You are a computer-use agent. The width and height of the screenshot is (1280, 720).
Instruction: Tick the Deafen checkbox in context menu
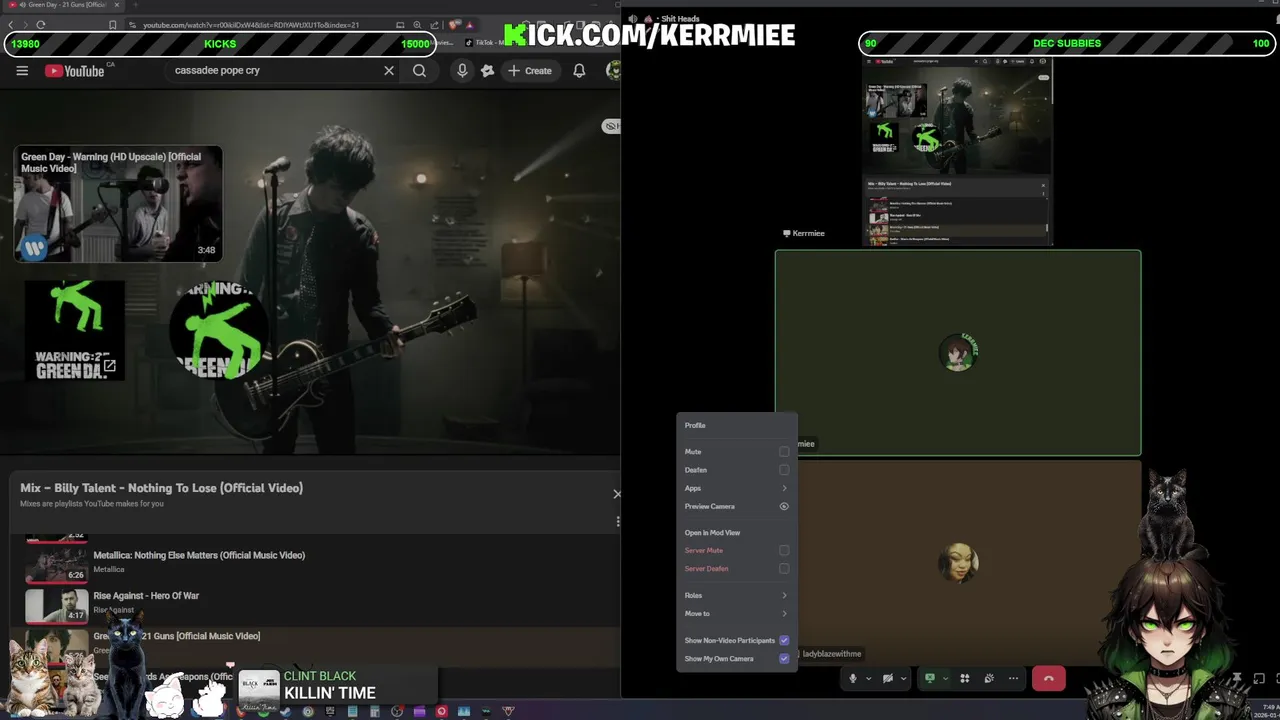(x=784, y=470)
